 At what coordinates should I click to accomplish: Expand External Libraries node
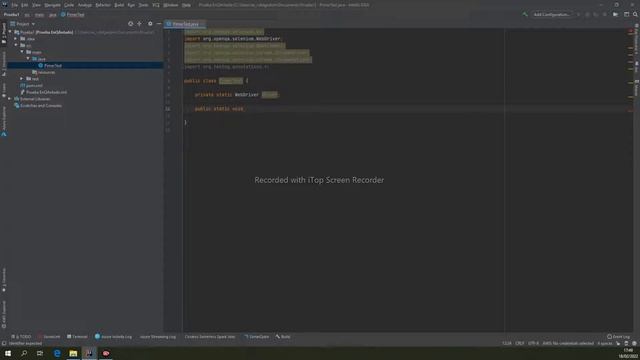pyautogui.click(x=10, y=99)
